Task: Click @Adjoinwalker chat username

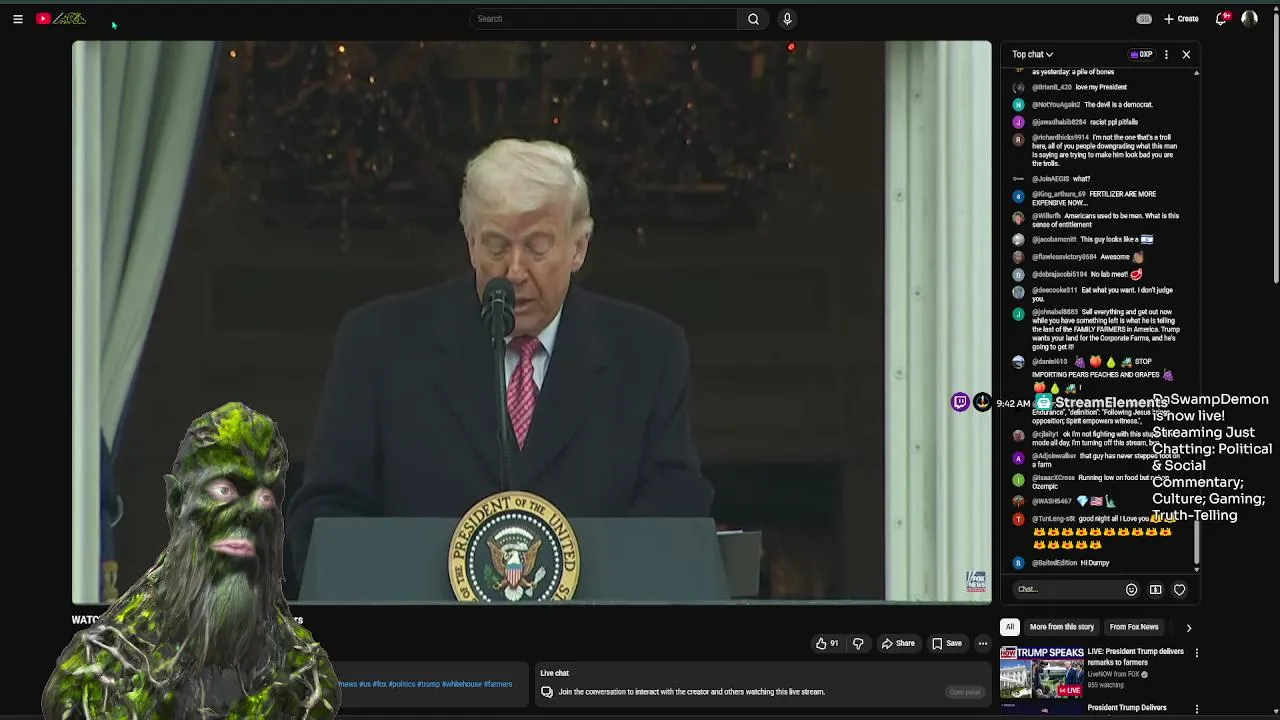Action: click(x=1054, y=456)
